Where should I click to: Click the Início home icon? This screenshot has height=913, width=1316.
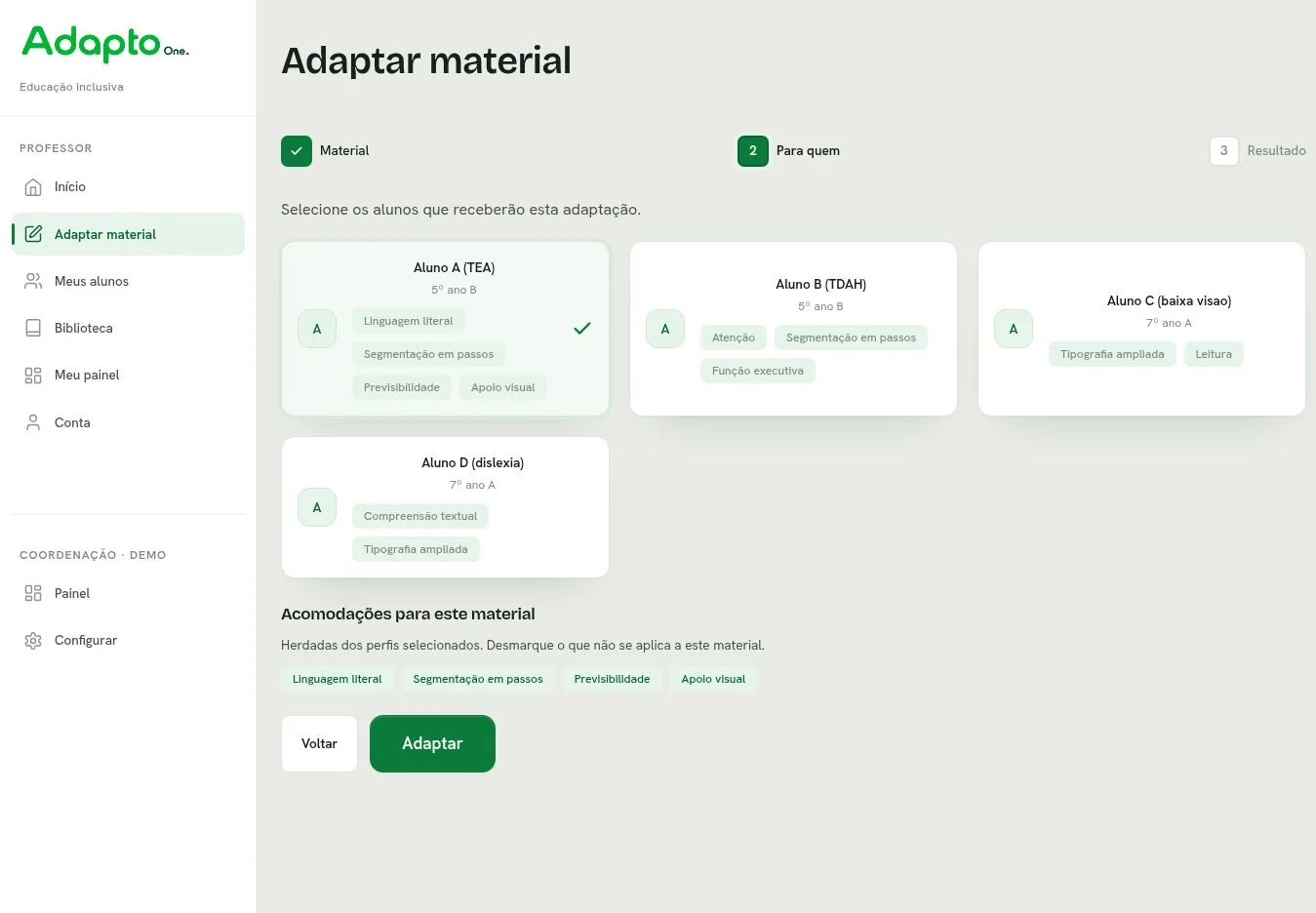pos(33,187)
